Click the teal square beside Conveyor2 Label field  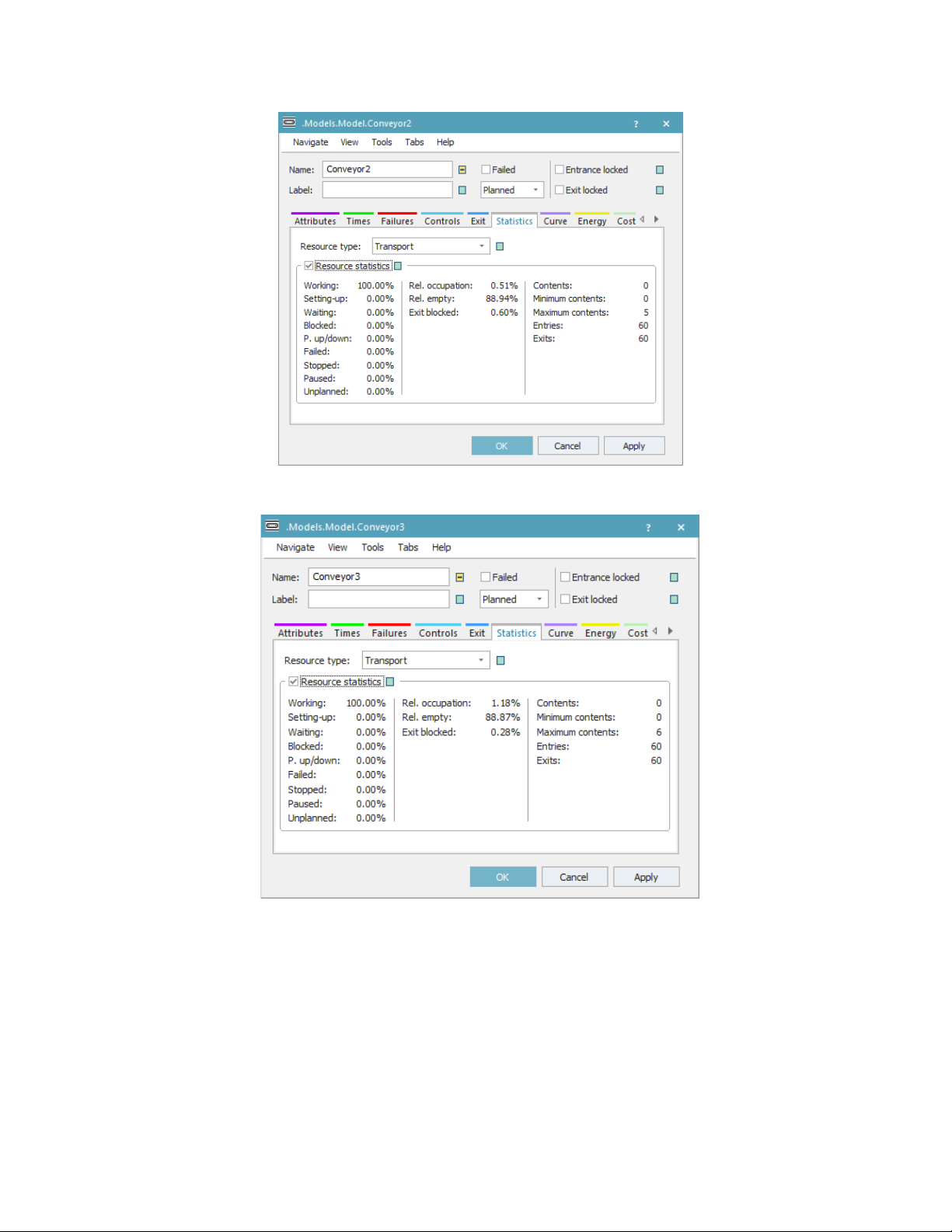pos(462,190)
